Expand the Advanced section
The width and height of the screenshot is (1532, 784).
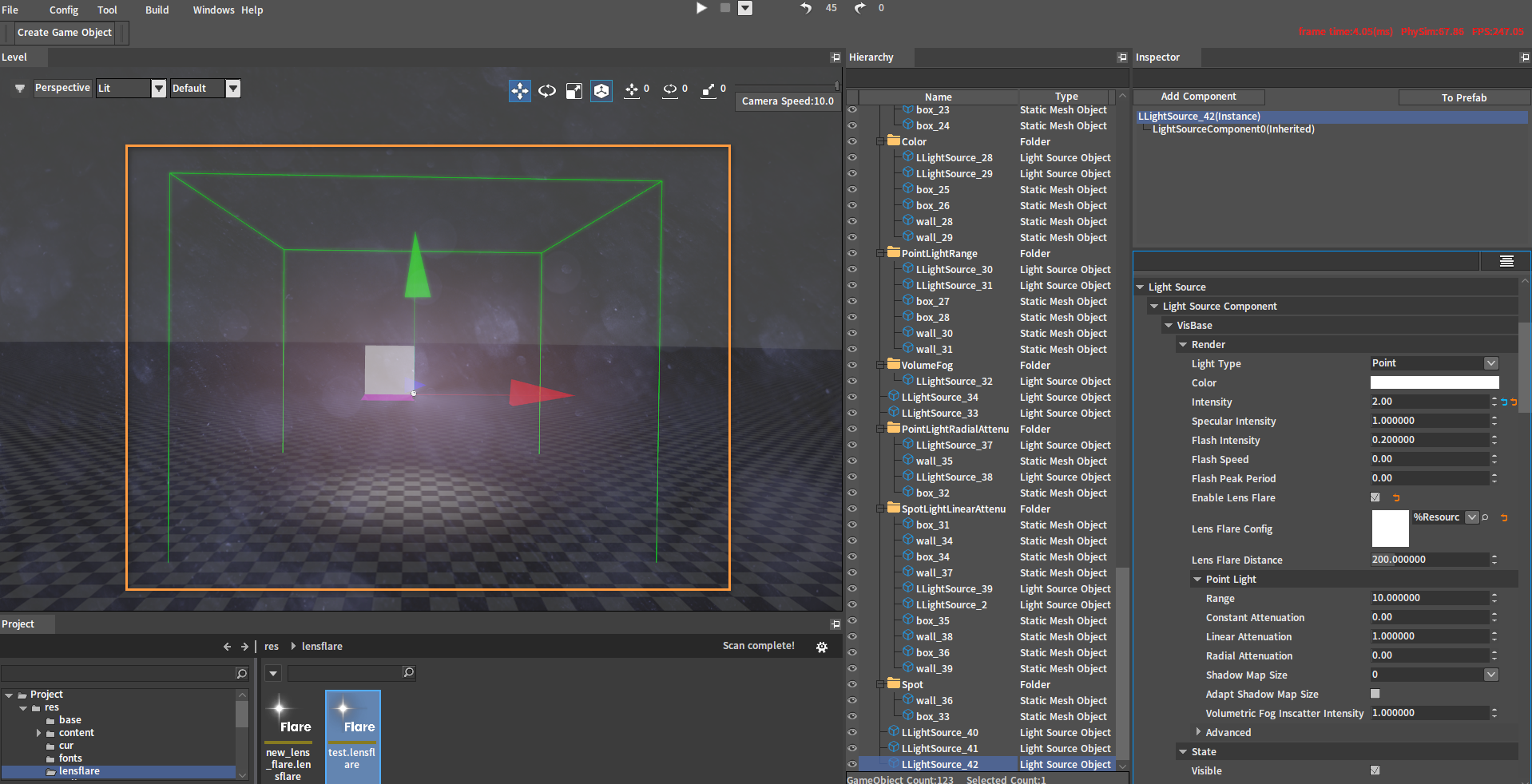click(1198, 732)
